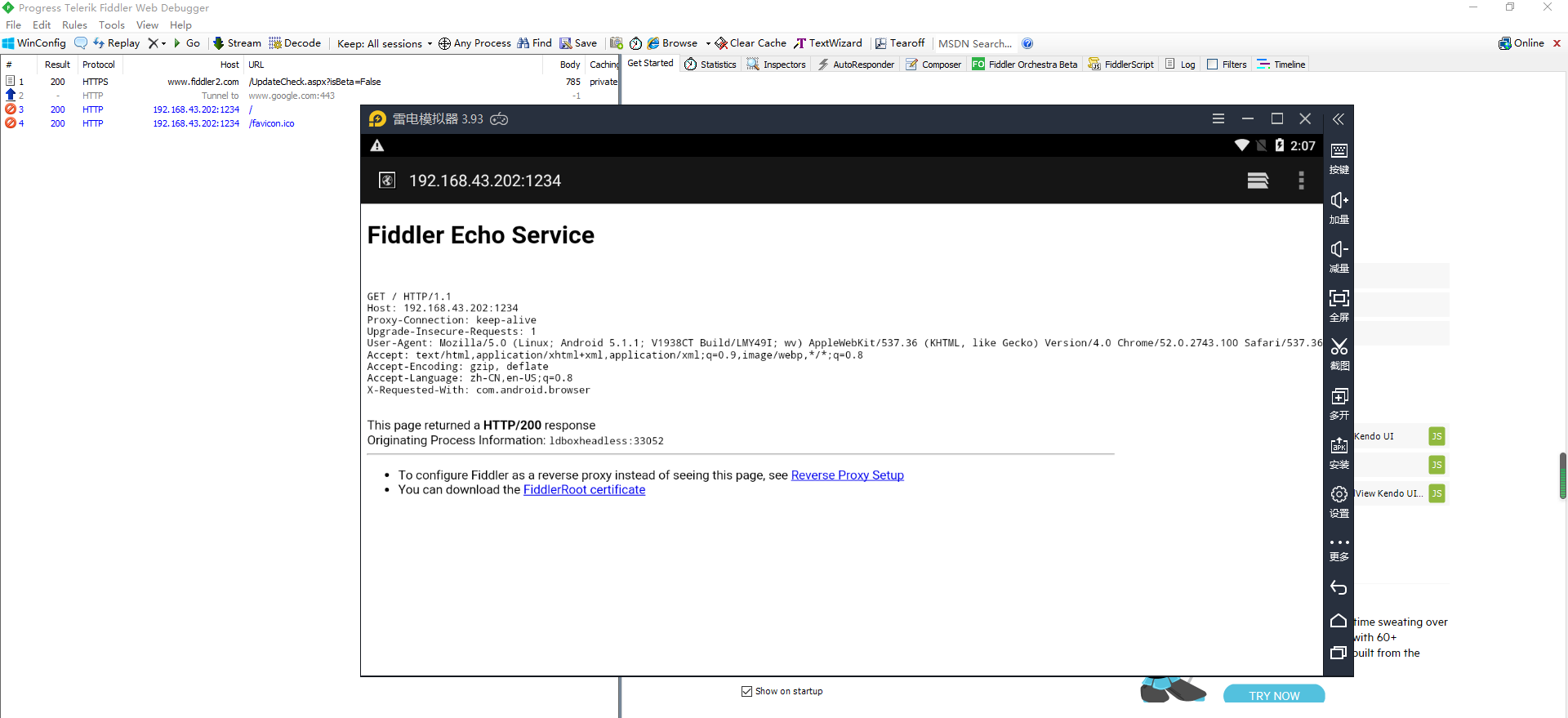Image resolution: width=1568 pixels, height=718 pixels.
Task: Open the Filters tab
Action: pos(1227,65)
